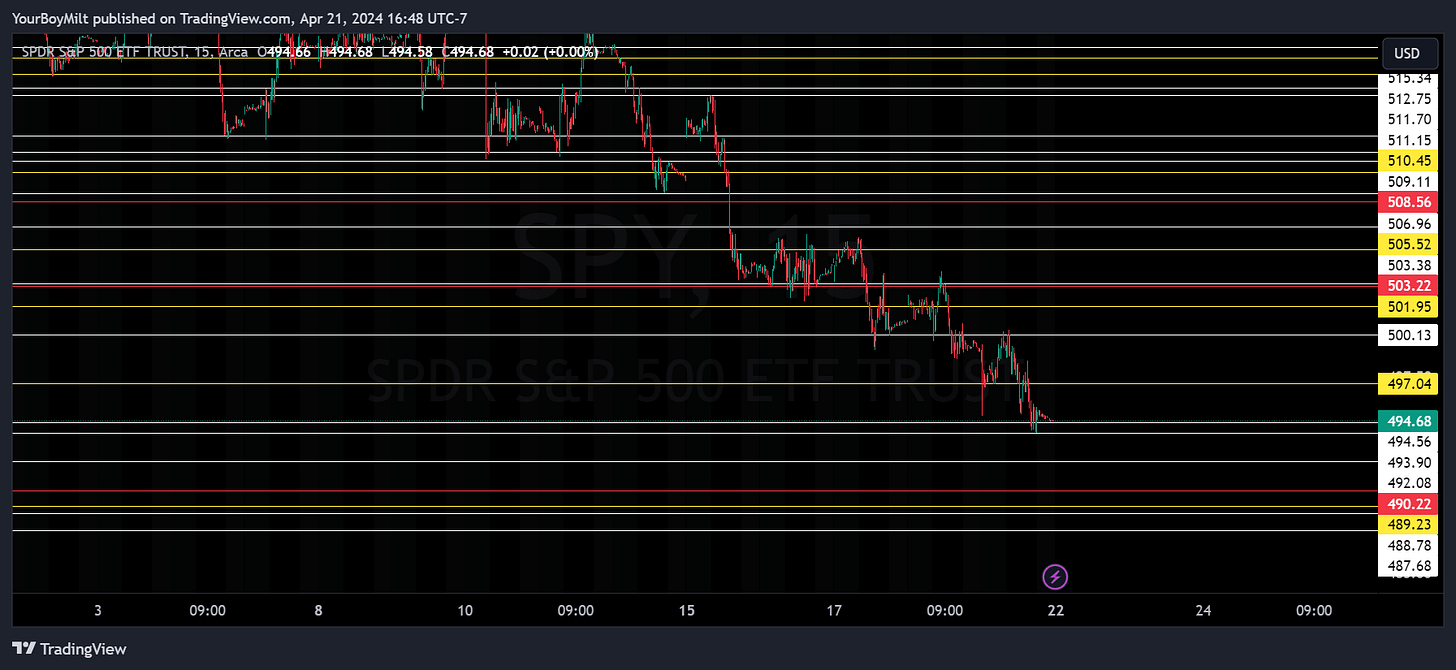The image size is (1456, 670).
Task: Click date 15 on time axis
Action: 686,610
